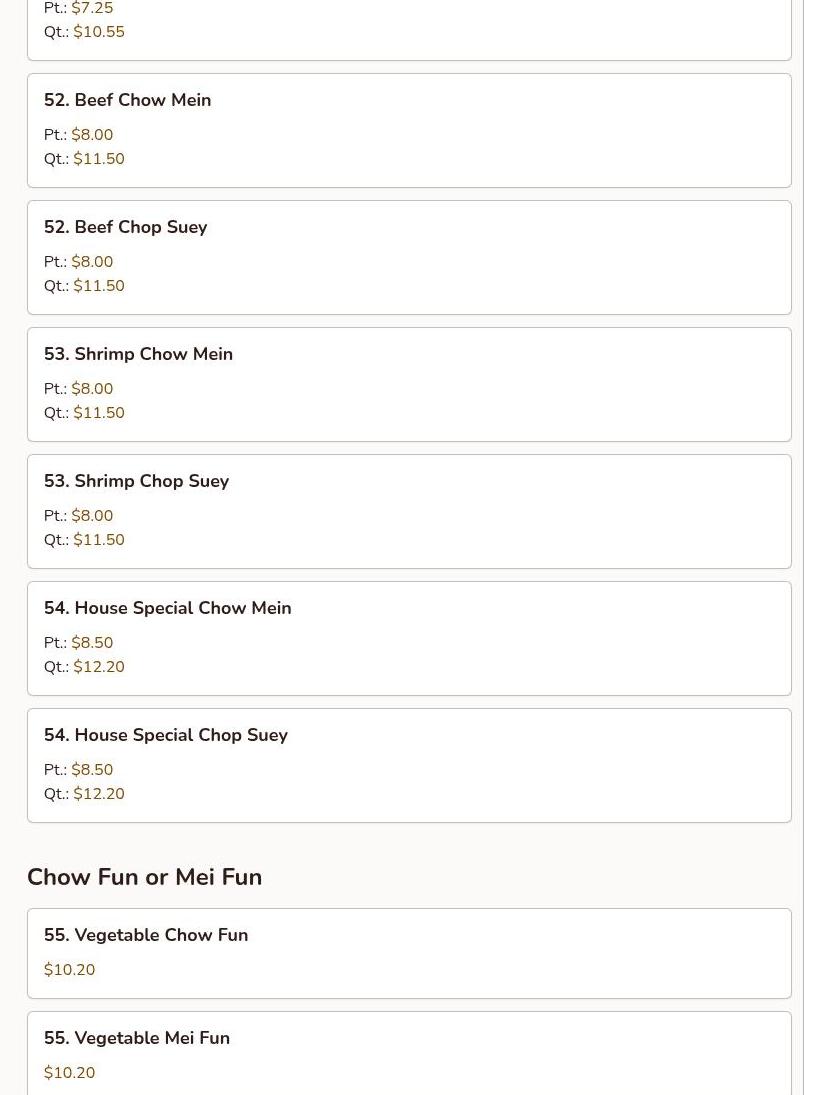Choose House Special Chow Mein quart price

98,667
